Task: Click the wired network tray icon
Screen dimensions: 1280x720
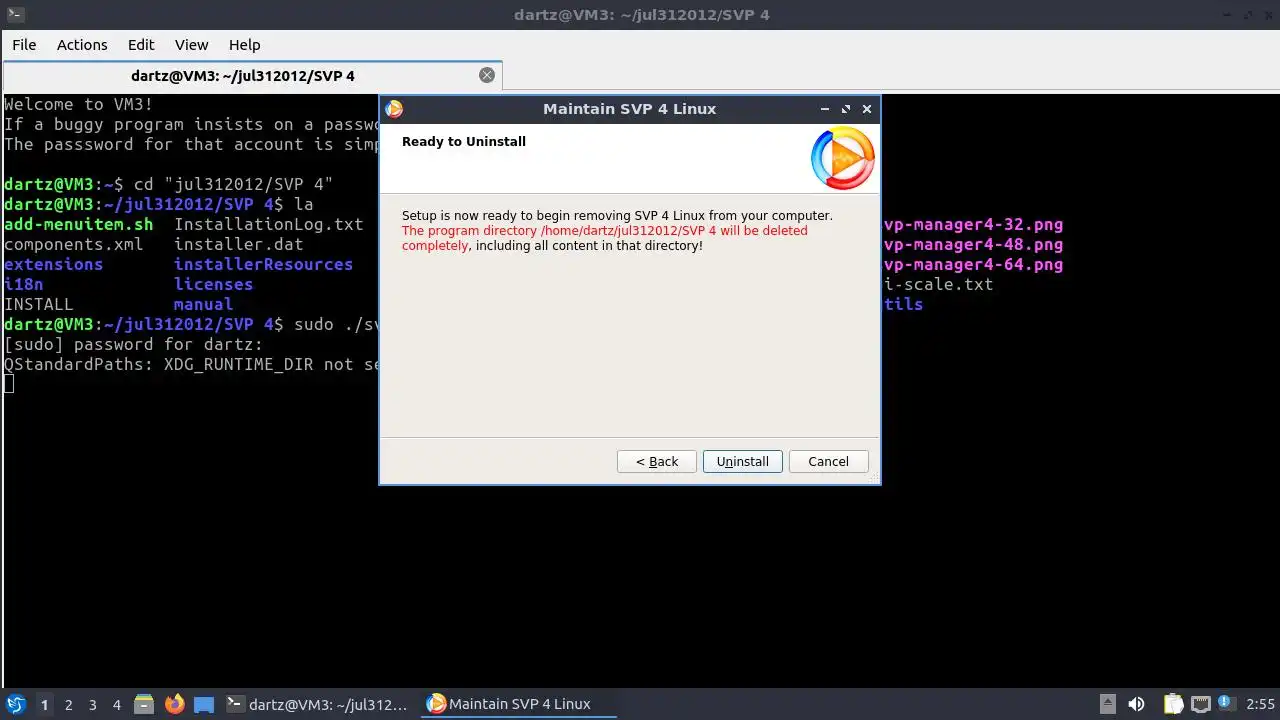Action: pos(1200,704)
